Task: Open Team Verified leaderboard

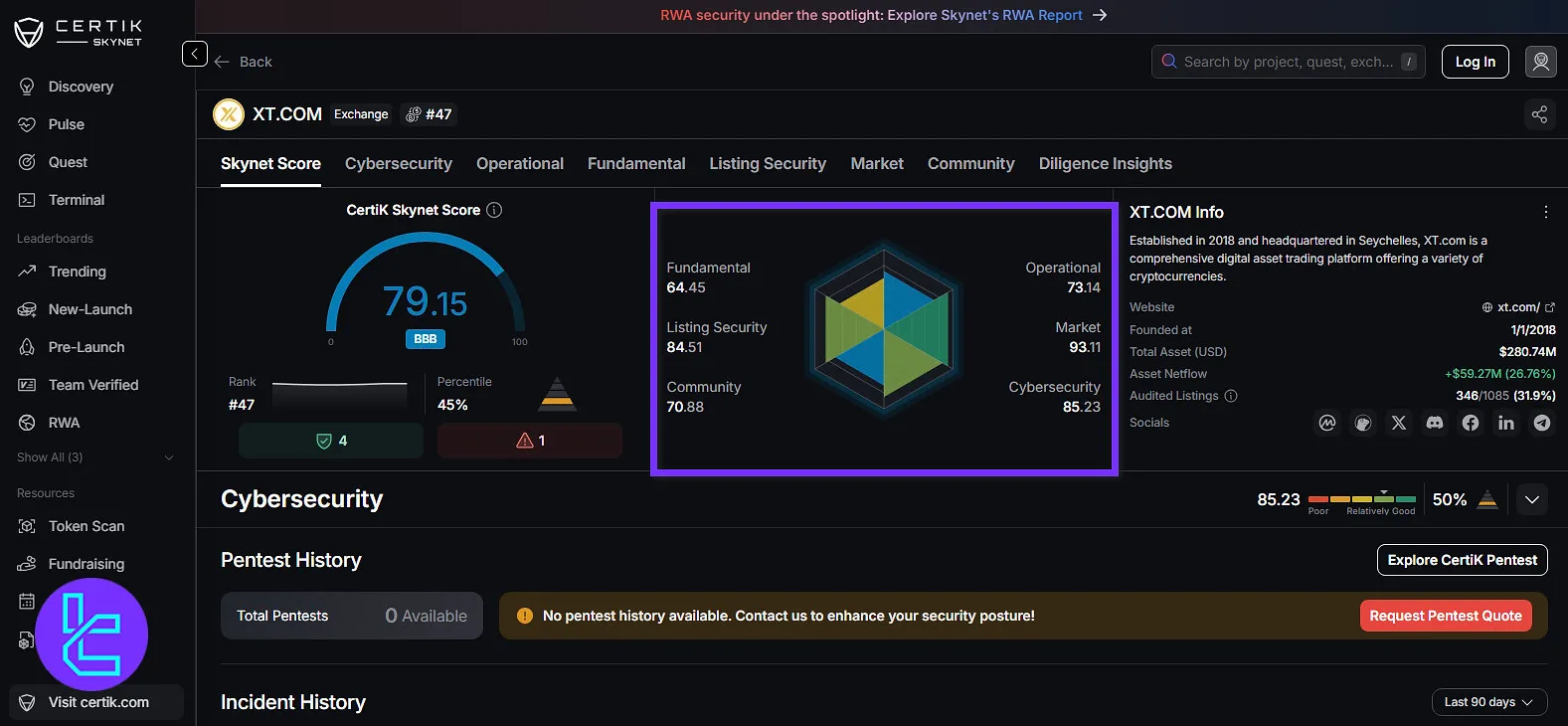Action: (79, 385)
